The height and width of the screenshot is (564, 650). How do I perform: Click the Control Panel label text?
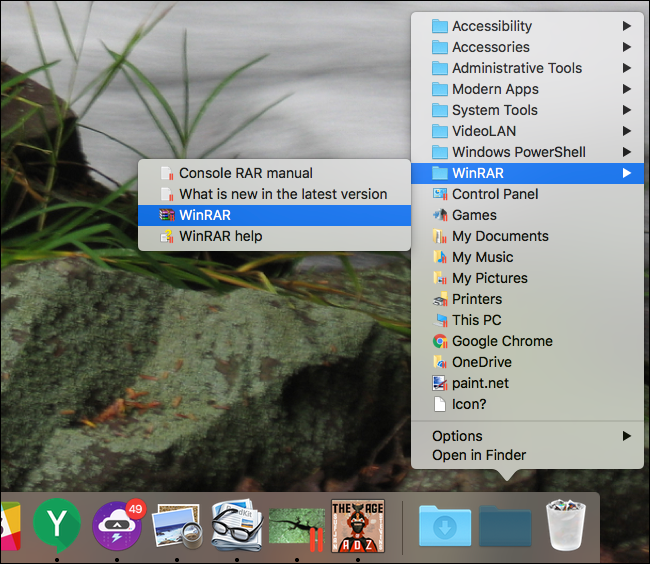tap(495, 194)
